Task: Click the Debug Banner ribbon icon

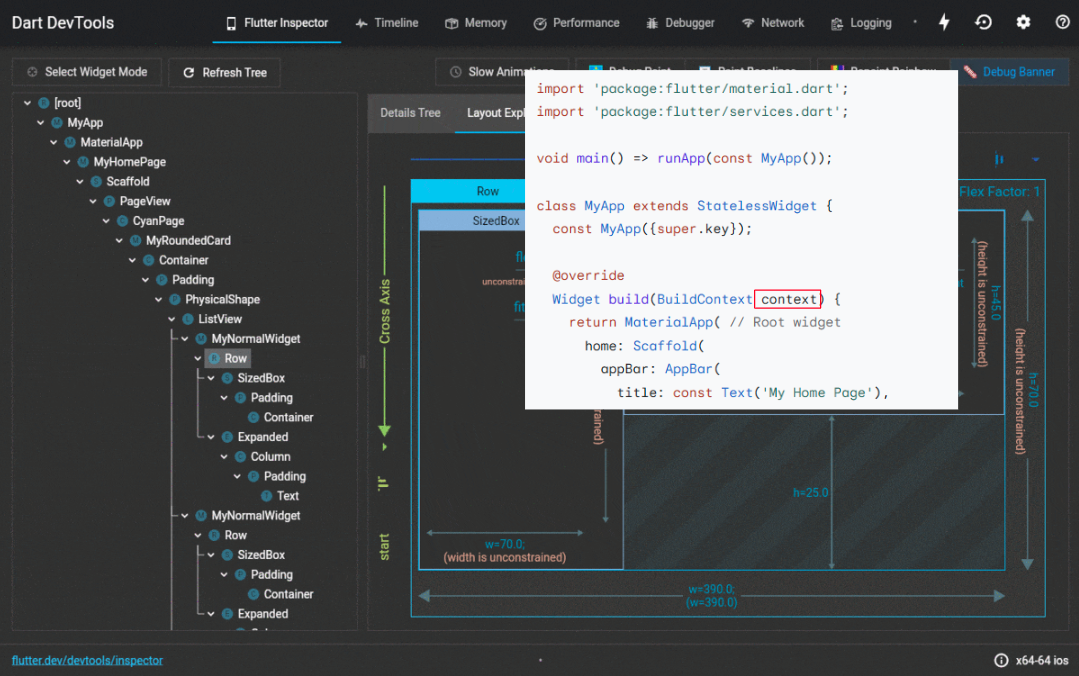Action: [x=970, y=72]
